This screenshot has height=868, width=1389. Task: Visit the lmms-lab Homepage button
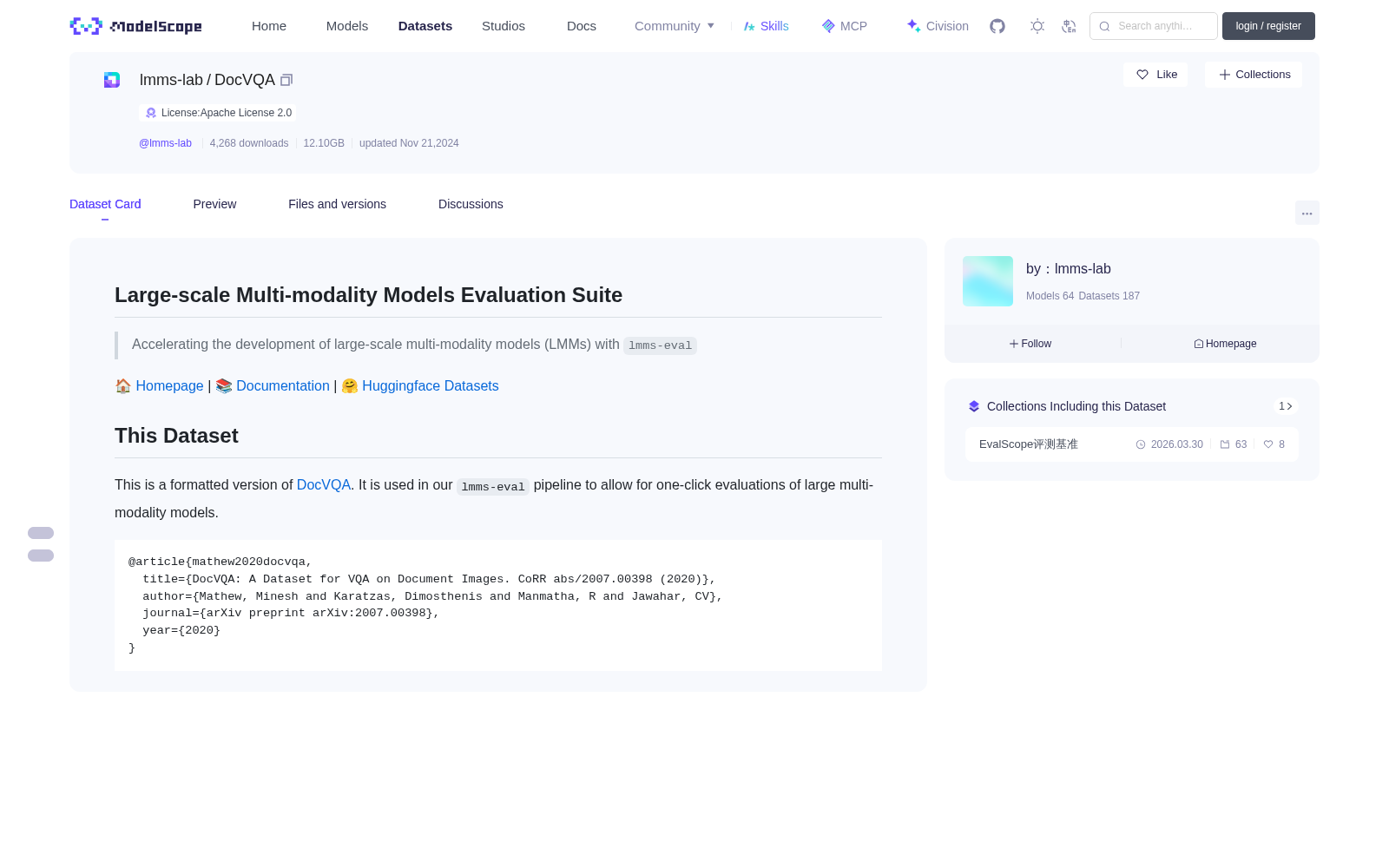pos(1225,344)
